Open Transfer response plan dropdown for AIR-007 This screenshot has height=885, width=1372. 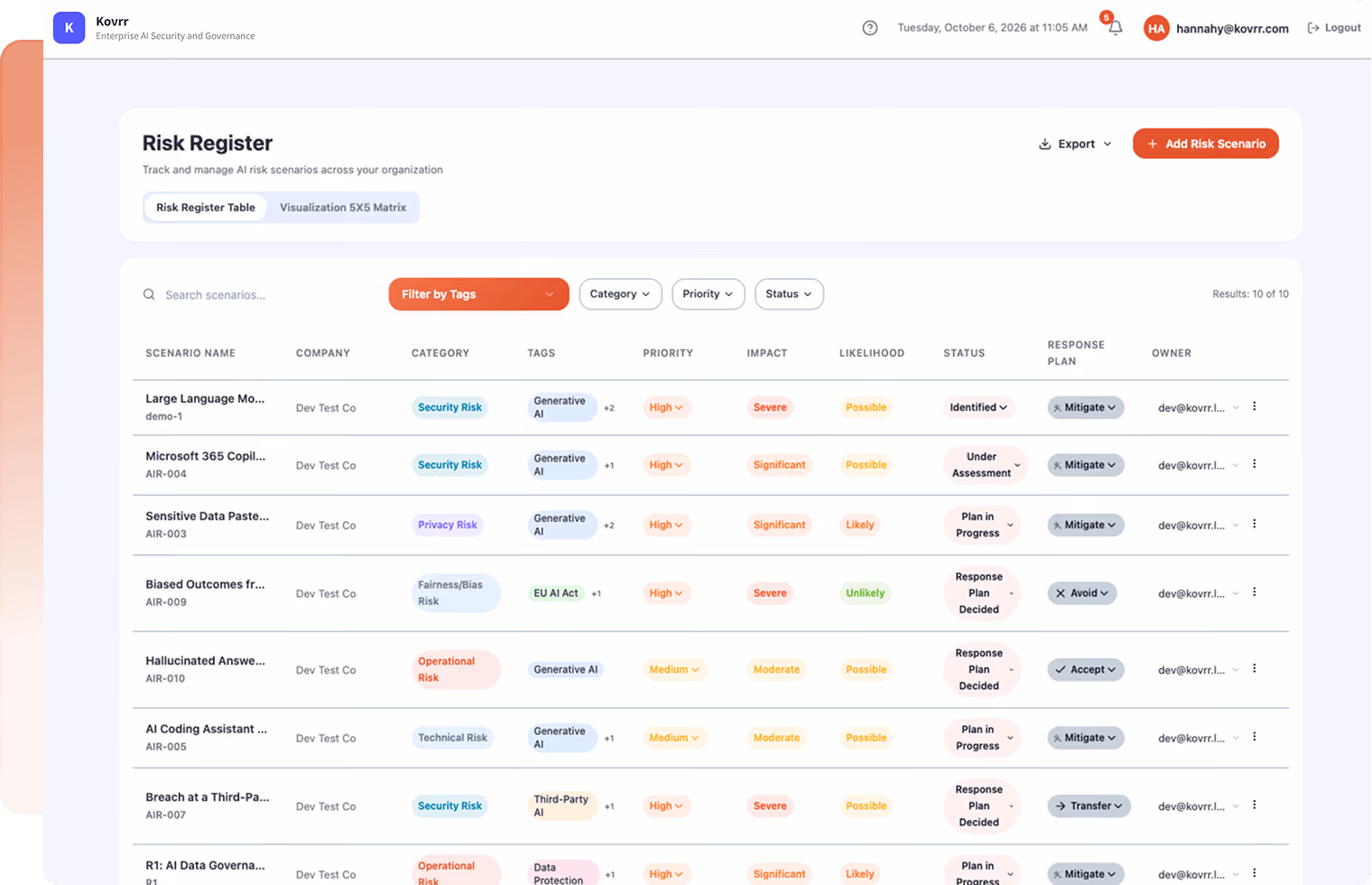point(1089,806)
